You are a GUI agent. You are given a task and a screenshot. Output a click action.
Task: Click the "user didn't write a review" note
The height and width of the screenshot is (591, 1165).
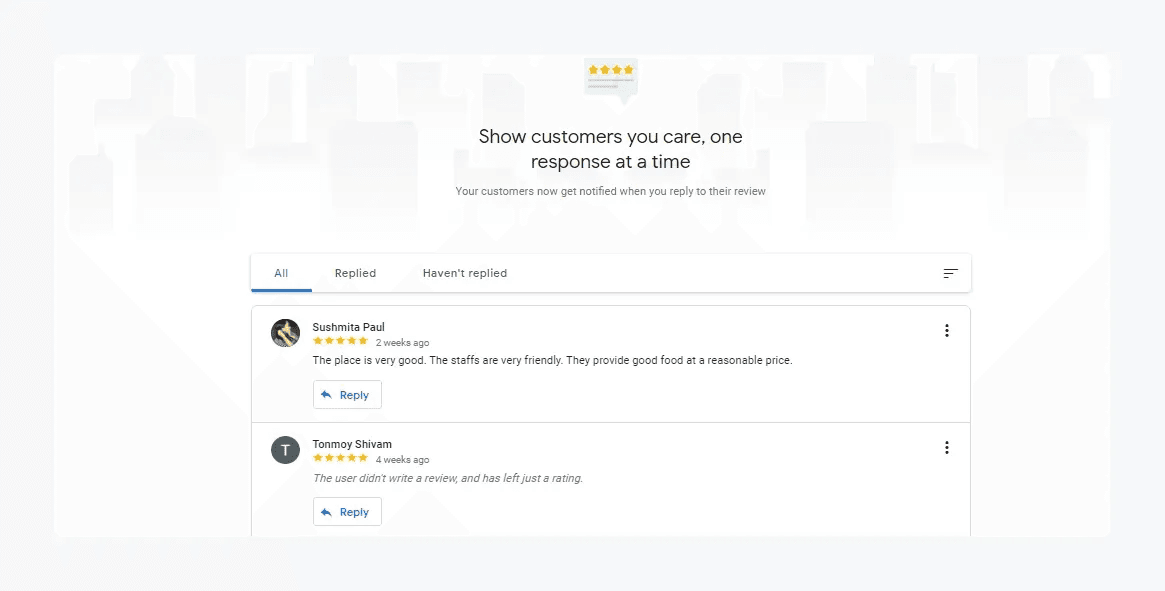(x=447, y=478)
